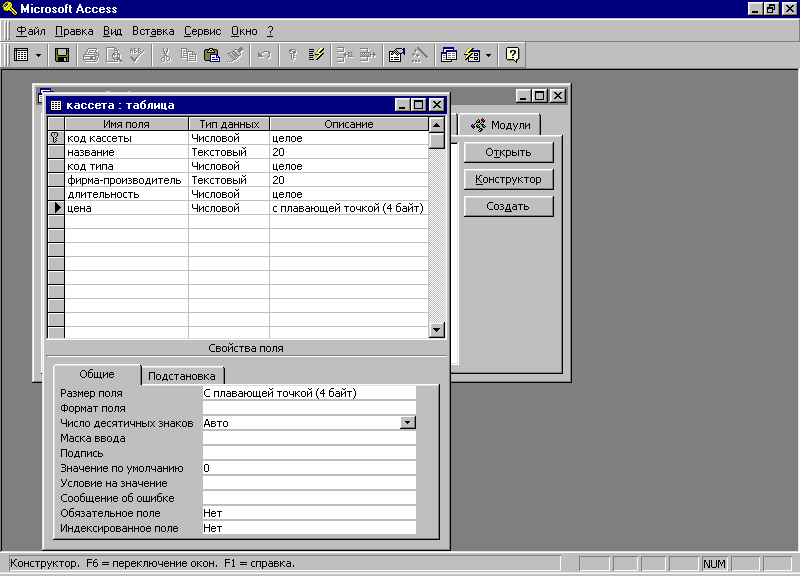Screen dimensions: 800x576
Task: Click the Cut scissors icon
Action: coord(165,55)
